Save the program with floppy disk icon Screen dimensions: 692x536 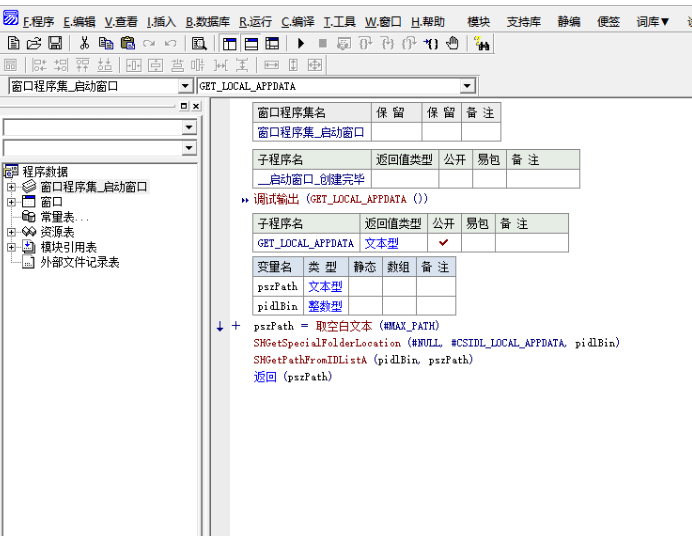[55, 43]
